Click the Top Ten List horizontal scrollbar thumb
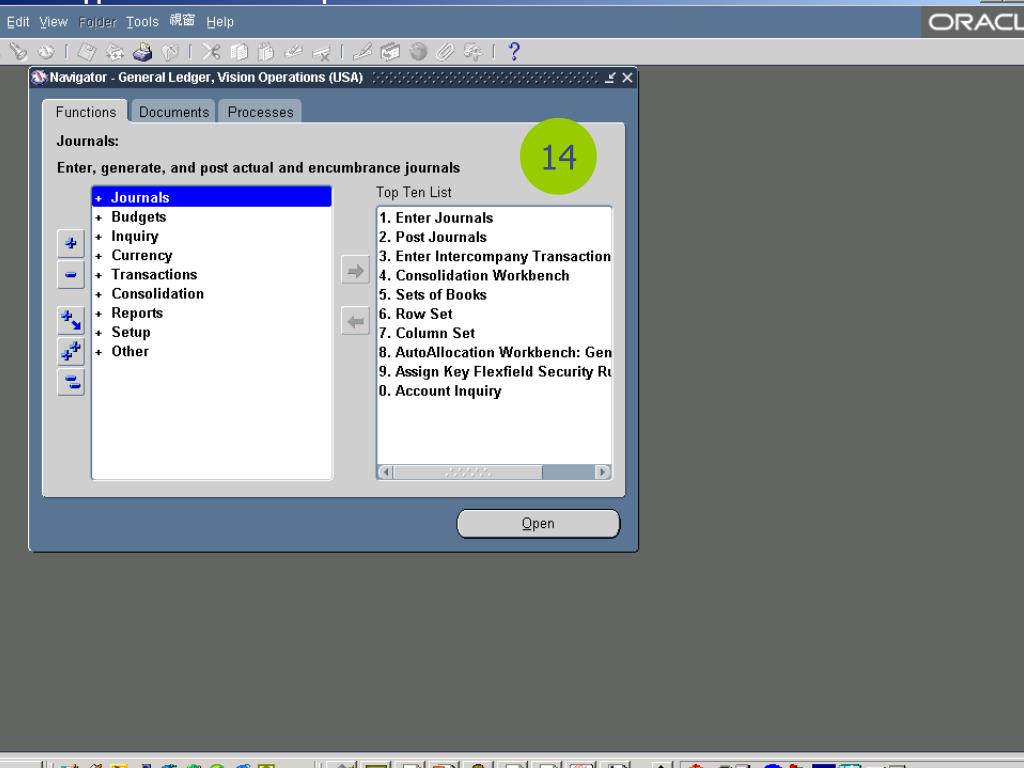Screen dimensions: 1024x768 pos(468,472)
